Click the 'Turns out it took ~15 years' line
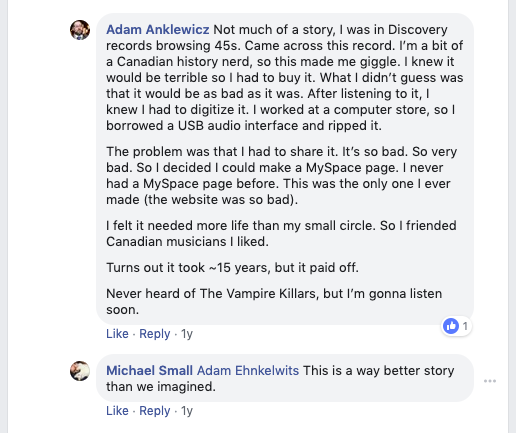Viewport: 516px width, 433px height. [232, 268]
